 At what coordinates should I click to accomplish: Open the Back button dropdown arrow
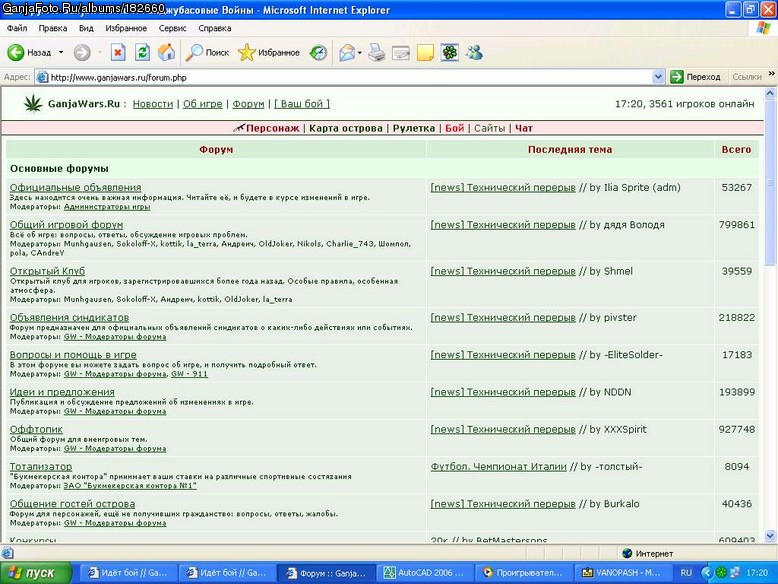61,52
